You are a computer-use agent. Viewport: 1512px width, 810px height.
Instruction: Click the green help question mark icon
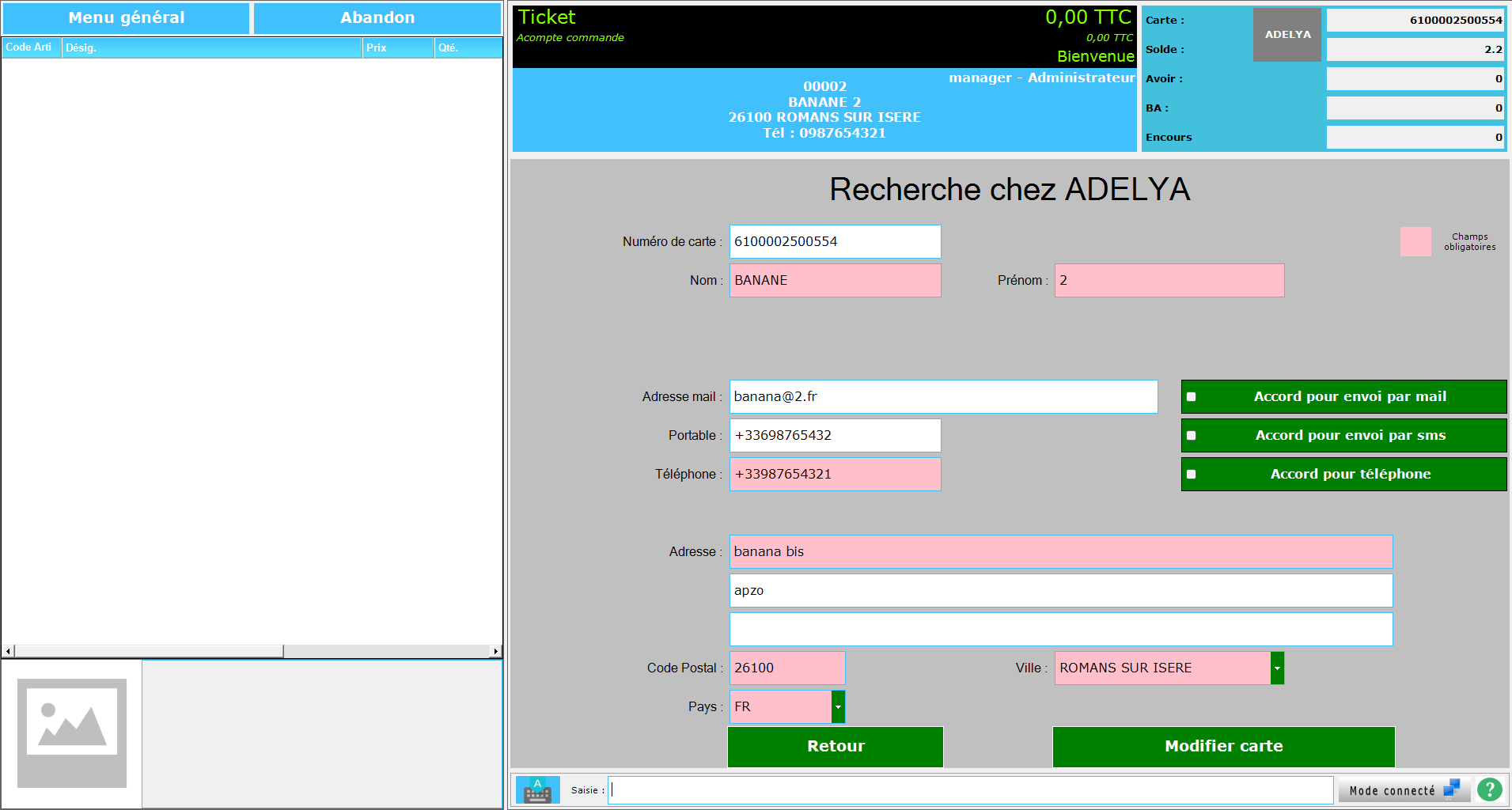tap(1490, 789)
